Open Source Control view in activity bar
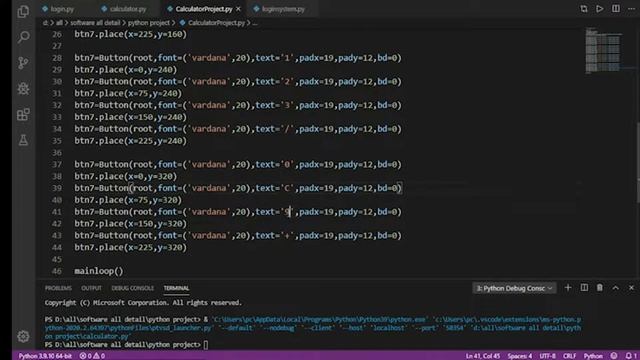The height and width of the screenshot is (360, 640). click(x=23, y=63)
